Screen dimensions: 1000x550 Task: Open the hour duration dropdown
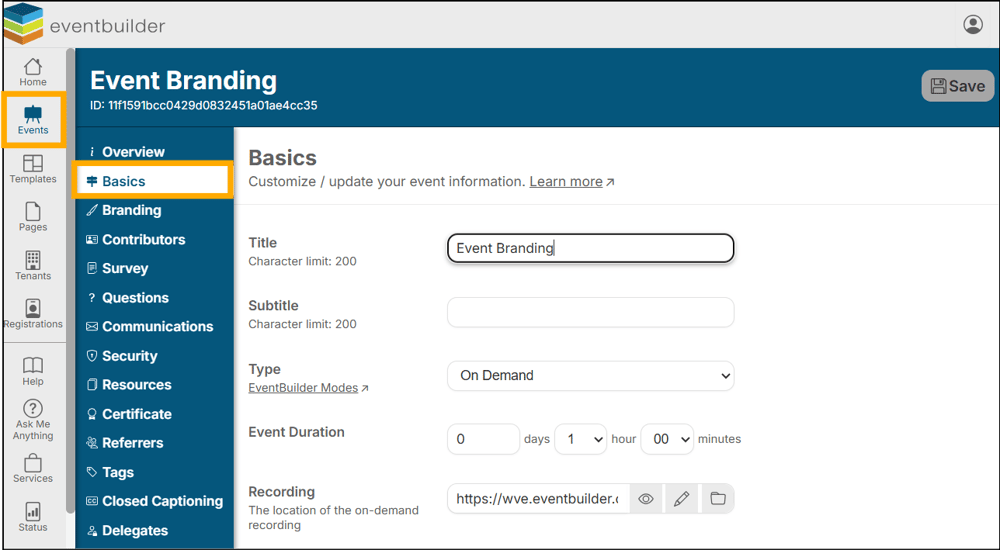pos(580,439)
